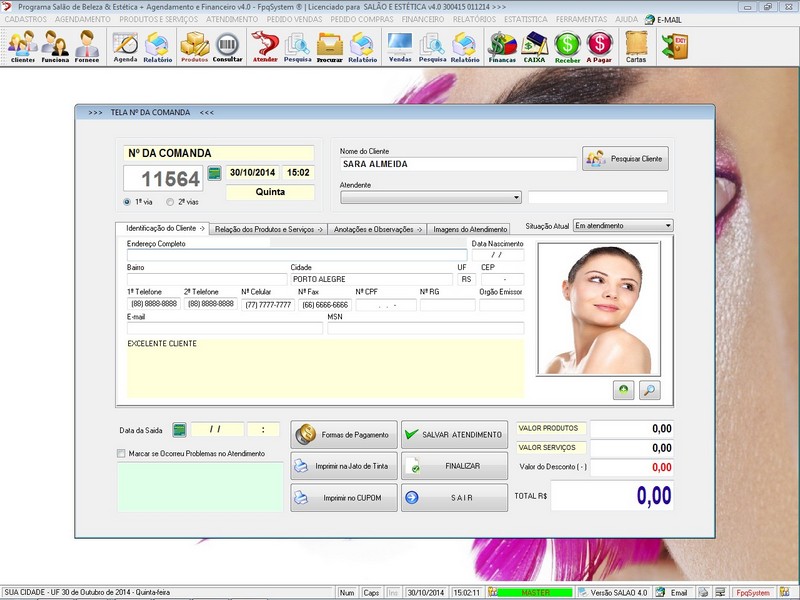
Task: Open the CAIXA cash register icon
Action: [x=535, y=46]
